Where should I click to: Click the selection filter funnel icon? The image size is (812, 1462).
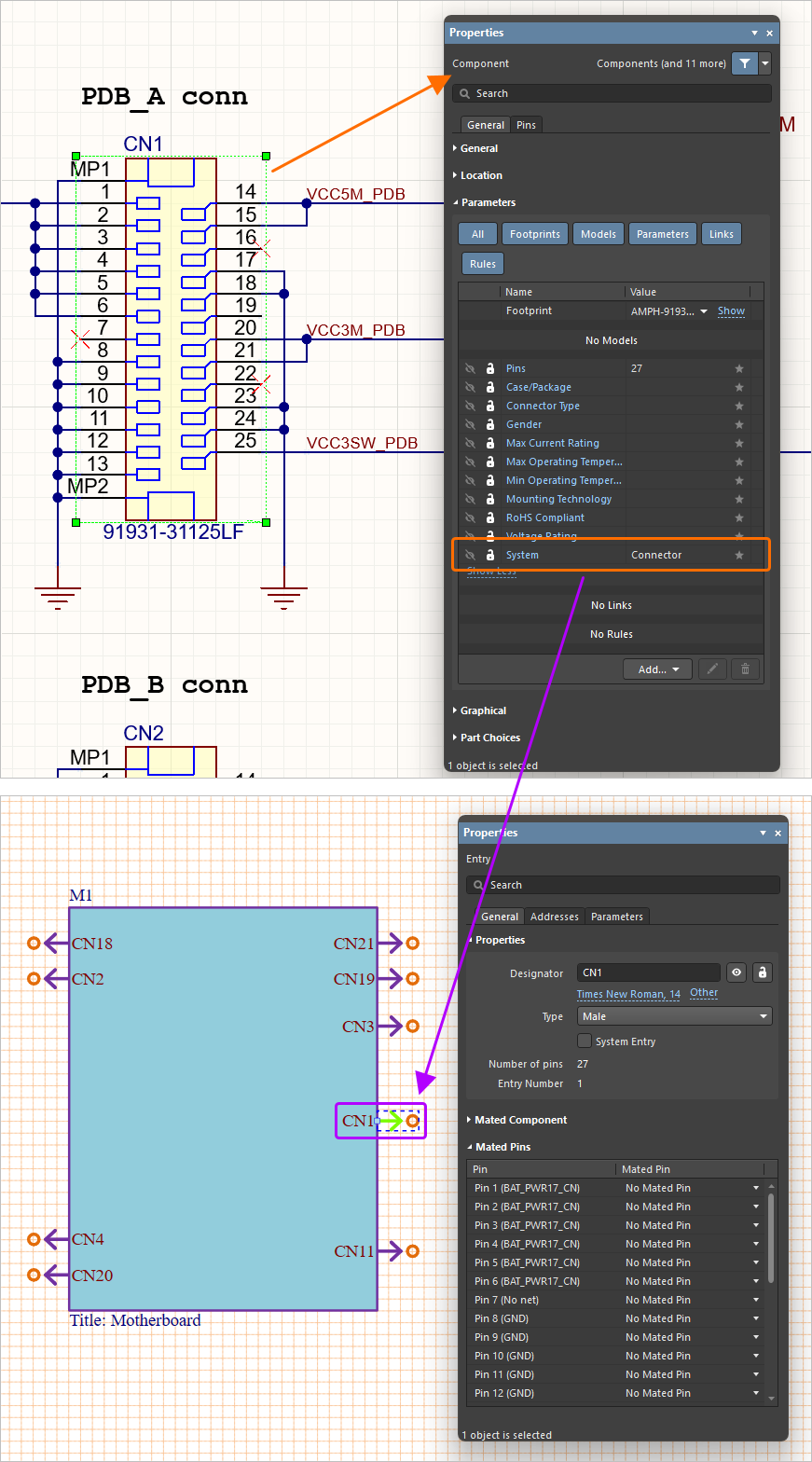pyautogui.click(x=744, y=63)
